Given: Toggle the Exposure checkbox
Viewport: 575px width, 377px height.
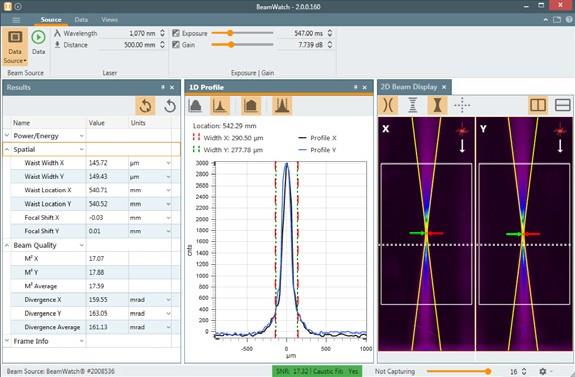Looking at the screenshot, I should (x=176, y=33).
